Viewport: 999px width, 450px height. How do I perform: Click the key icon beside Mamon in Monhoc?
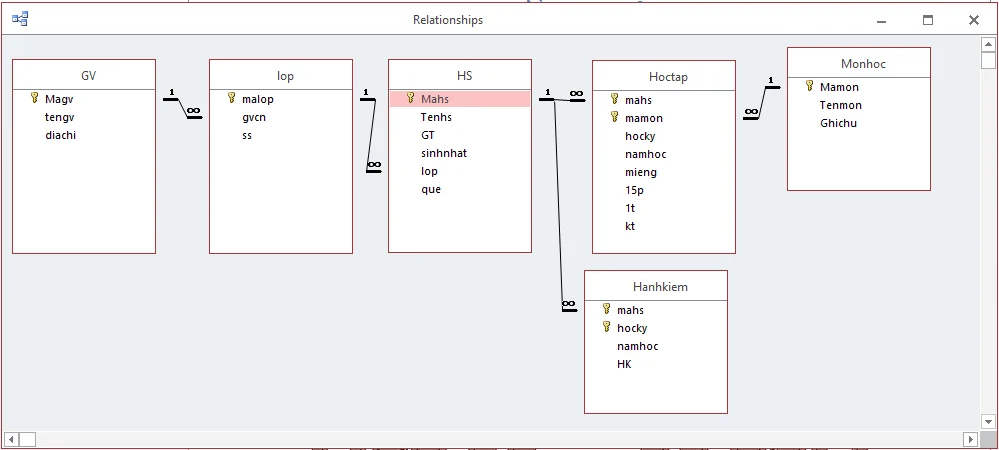809,87
